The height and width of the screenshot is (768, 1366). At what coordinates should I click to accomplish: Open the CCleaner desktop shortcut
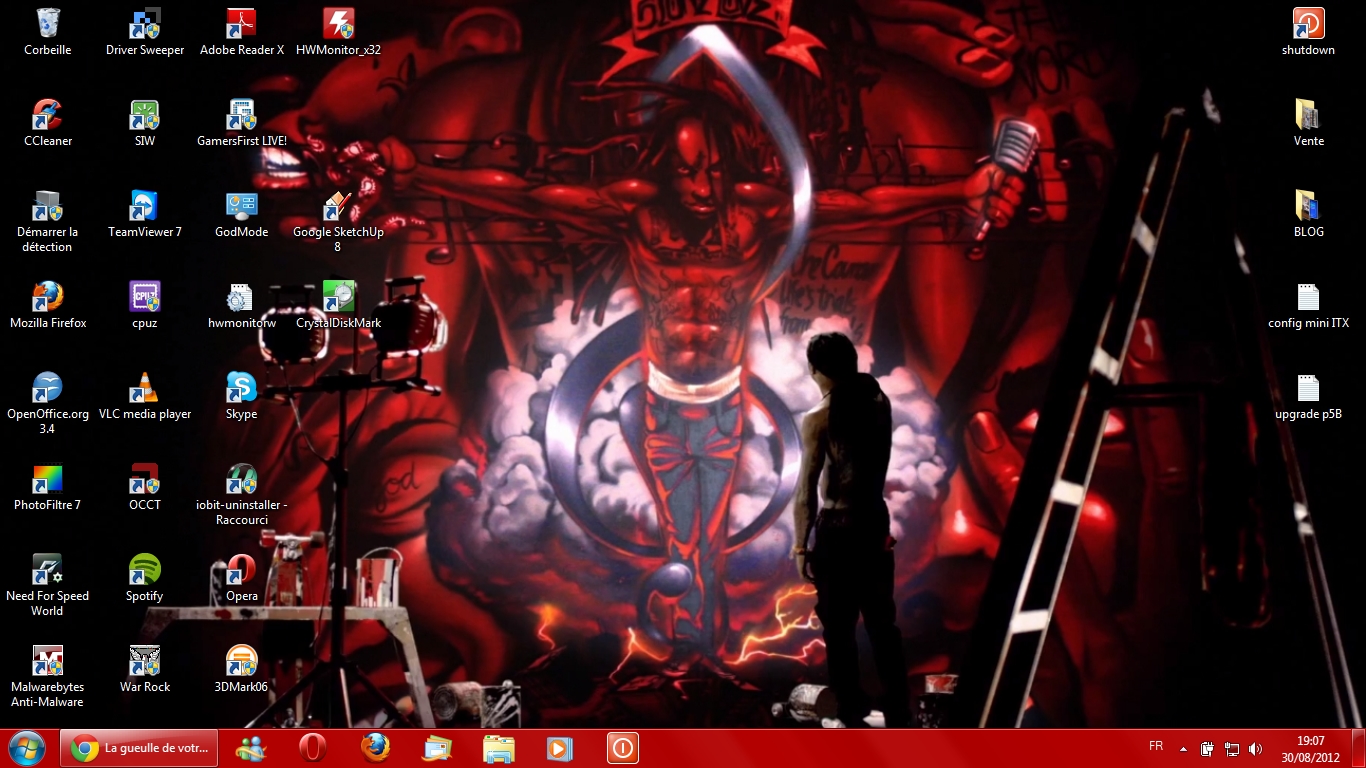coord(48,116)
